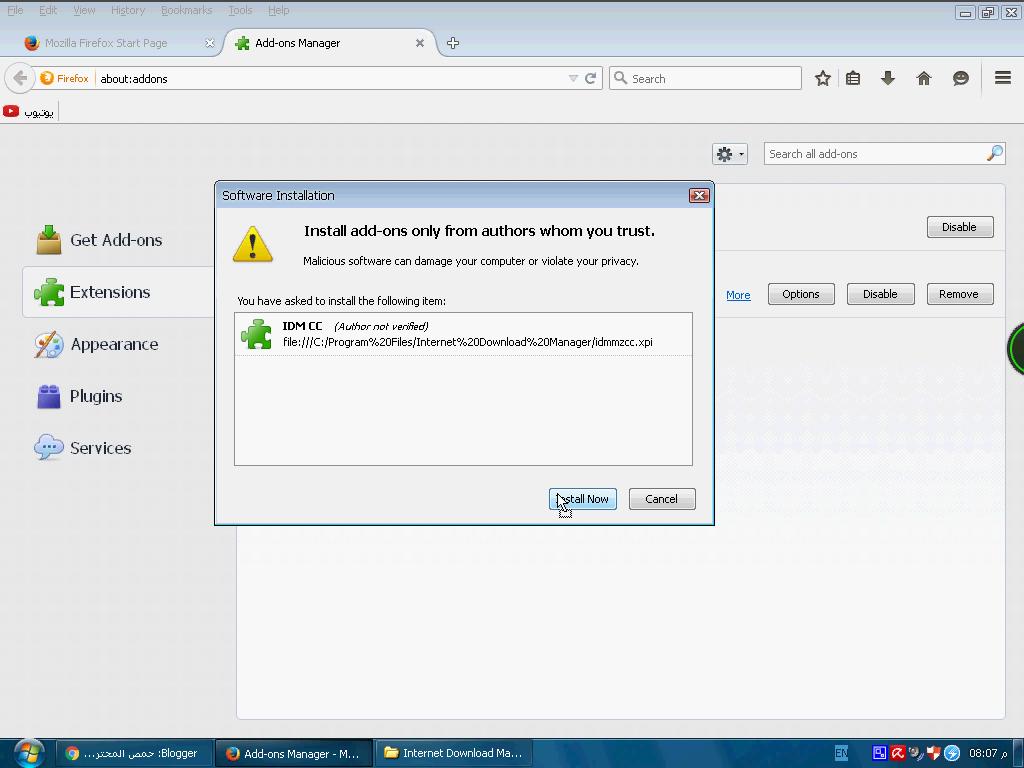
Task: Click the Install Now button
Action: 583,499
